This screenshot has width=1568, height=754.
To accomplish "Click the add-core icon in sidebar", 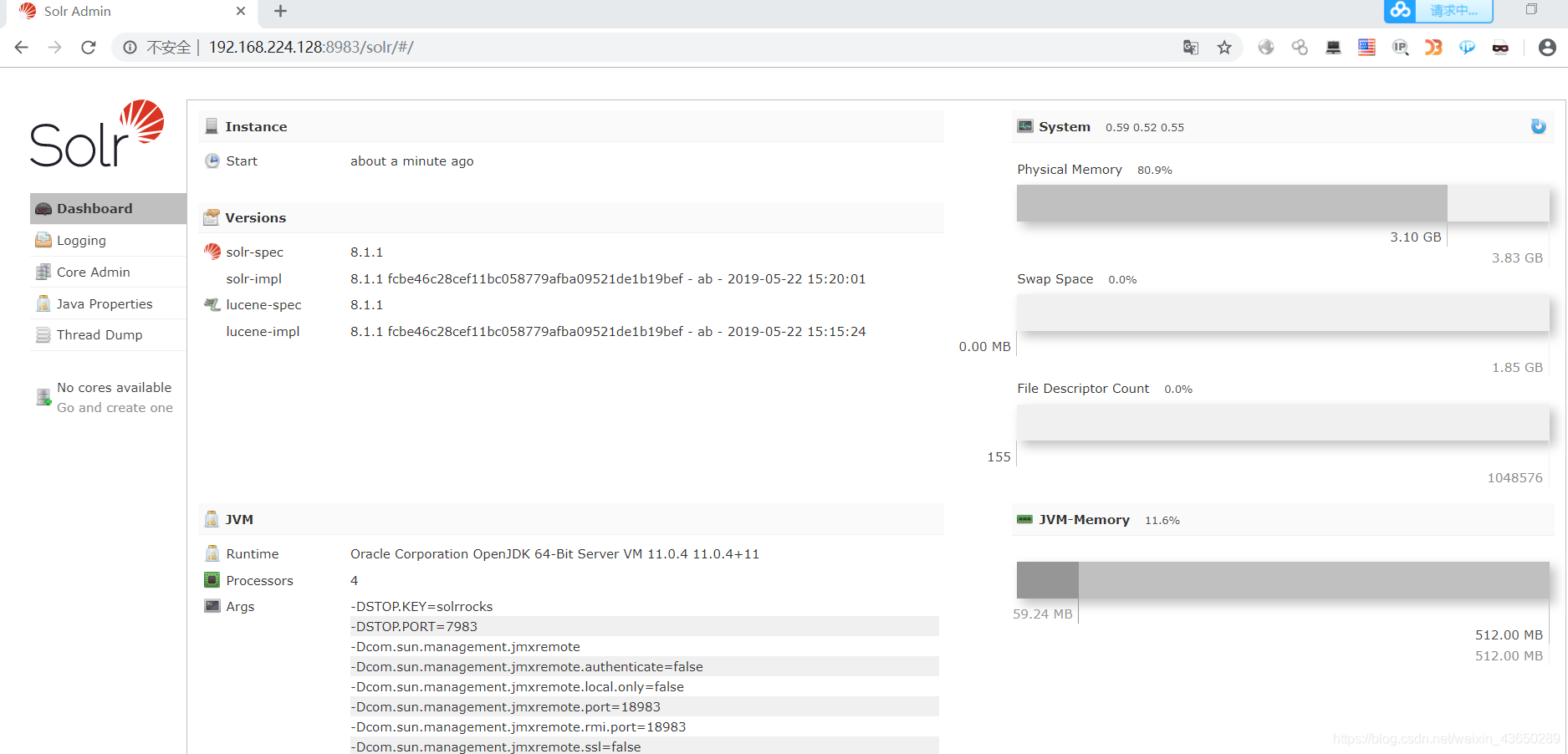I will coord(43,398).
